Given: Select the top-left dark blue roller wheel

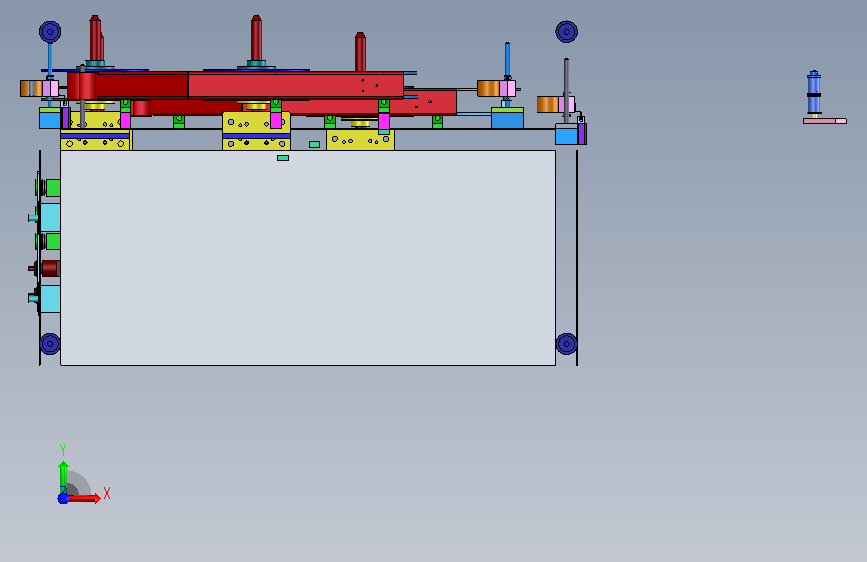Looking at the screenshot, I should [50, 32].
